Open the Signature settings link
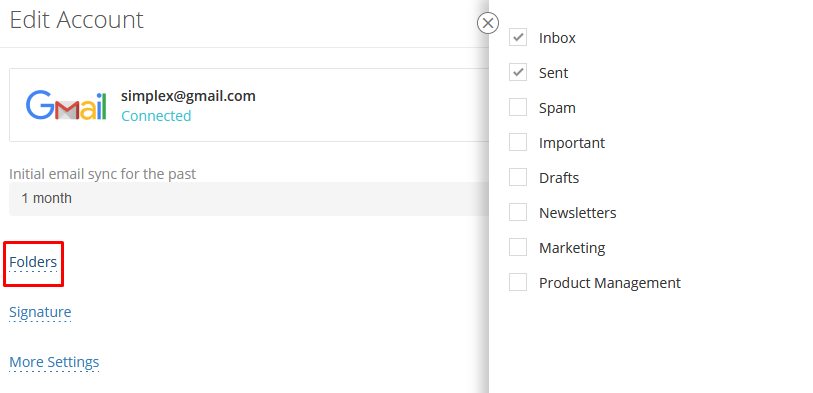813x393 pixels. (x=40, y=312)
